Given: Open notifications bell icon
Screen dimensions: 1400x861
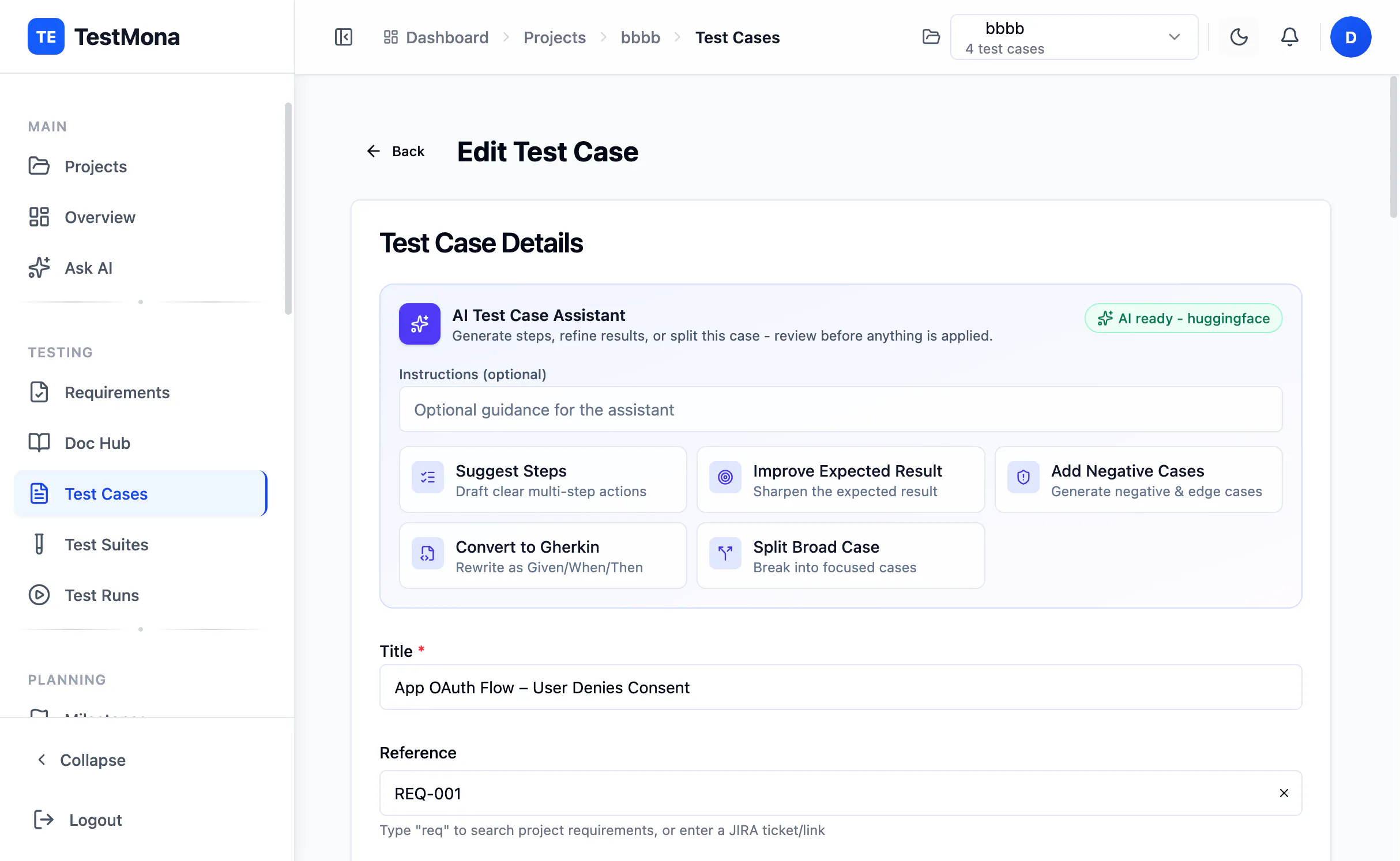Looking at the screenshot, I should [x=1290, y=37].
